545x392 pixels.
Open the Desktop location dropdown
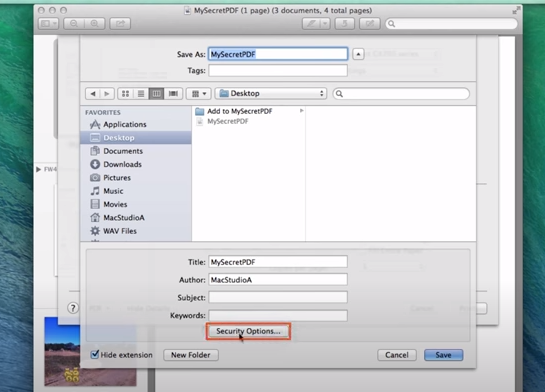coord(271,93)
